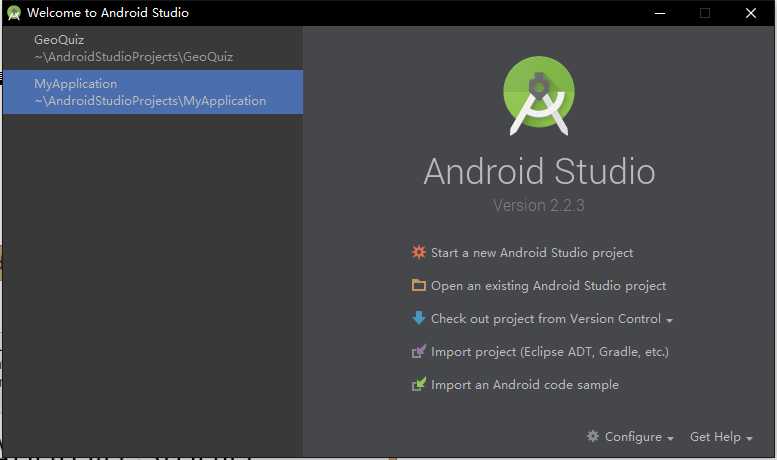
Task: Click the ~\AndroidStudioProjects\GeoQuiz path text
Action: [133, 57]
